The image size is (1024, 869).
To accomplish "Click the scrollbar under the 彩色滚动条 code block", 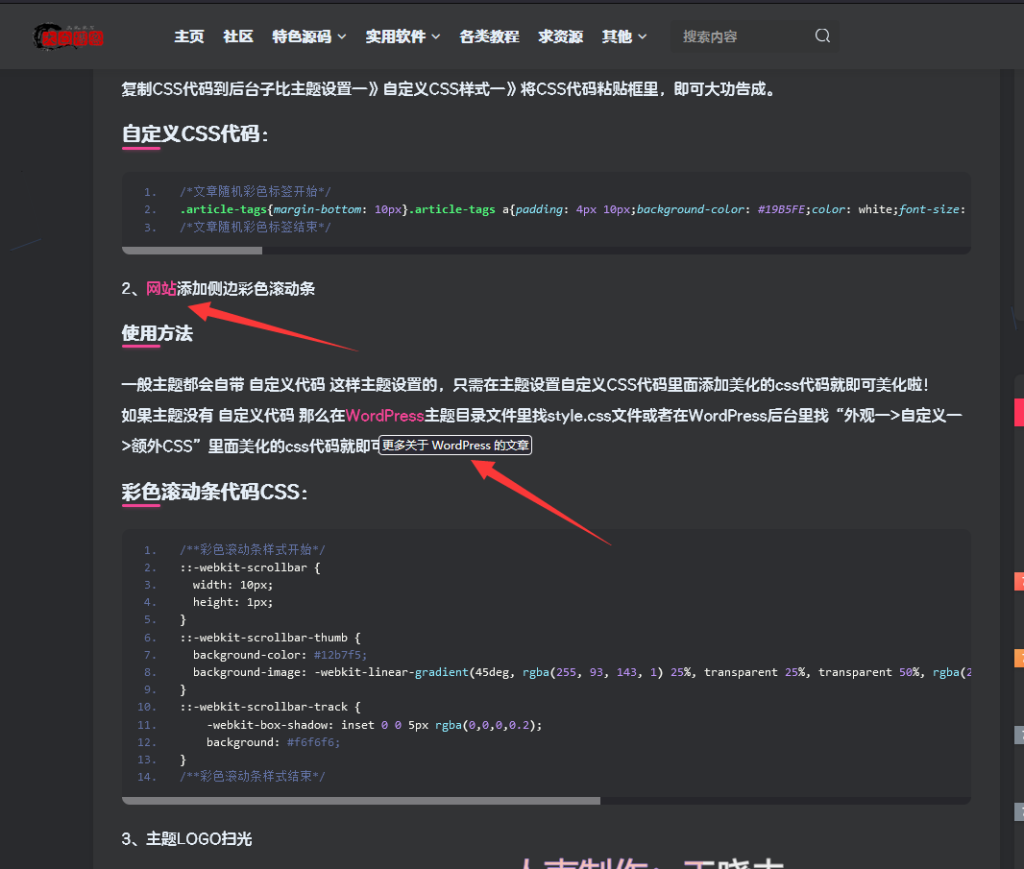I will click(x=360, y=800).
